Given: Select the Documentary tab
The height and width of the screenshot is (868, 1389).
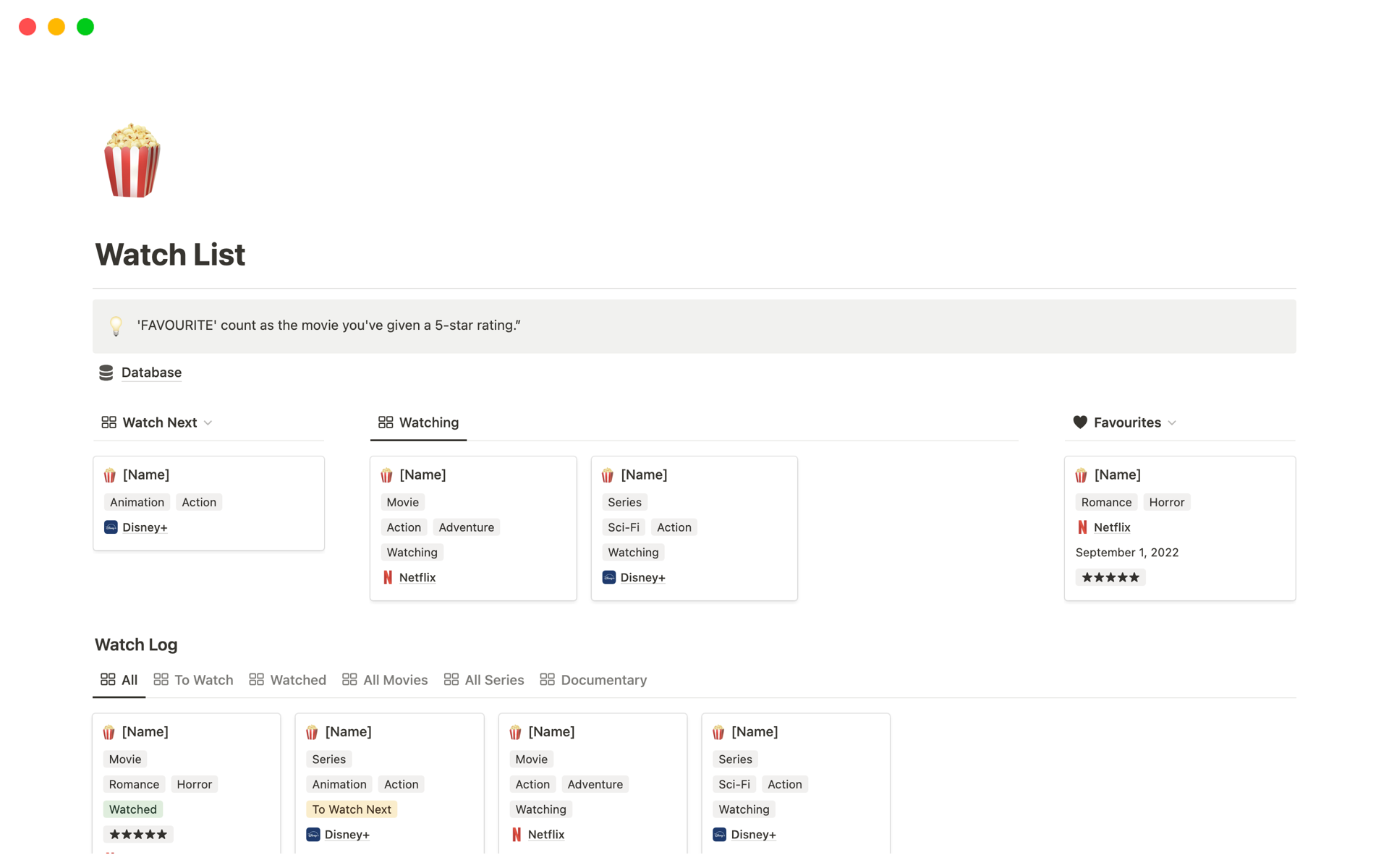Looking at the screenshot, I should click(594, 680).
